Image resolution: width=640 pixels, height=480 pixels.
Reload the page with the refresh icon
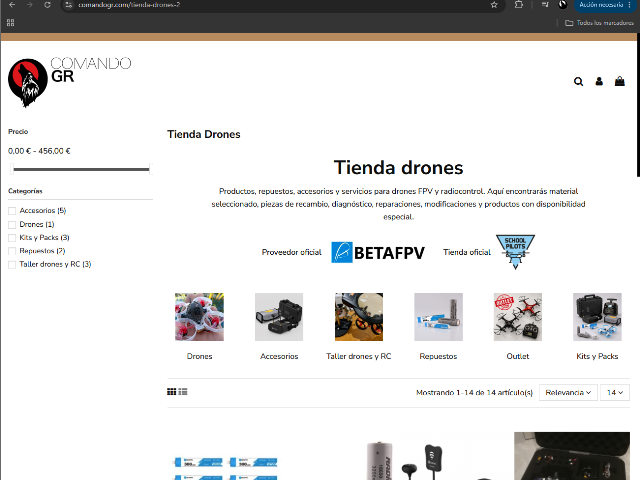tap(47, 5)
